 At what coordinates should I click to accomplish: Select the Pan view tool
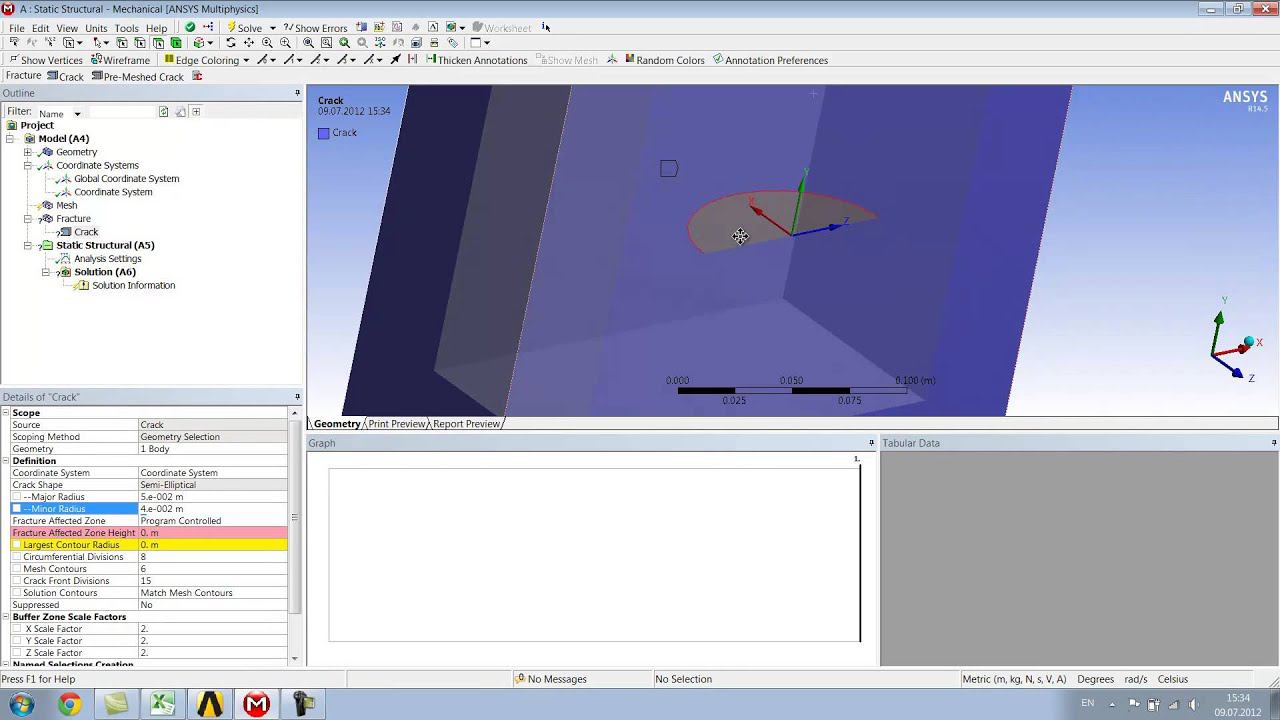tap(249, 43)
